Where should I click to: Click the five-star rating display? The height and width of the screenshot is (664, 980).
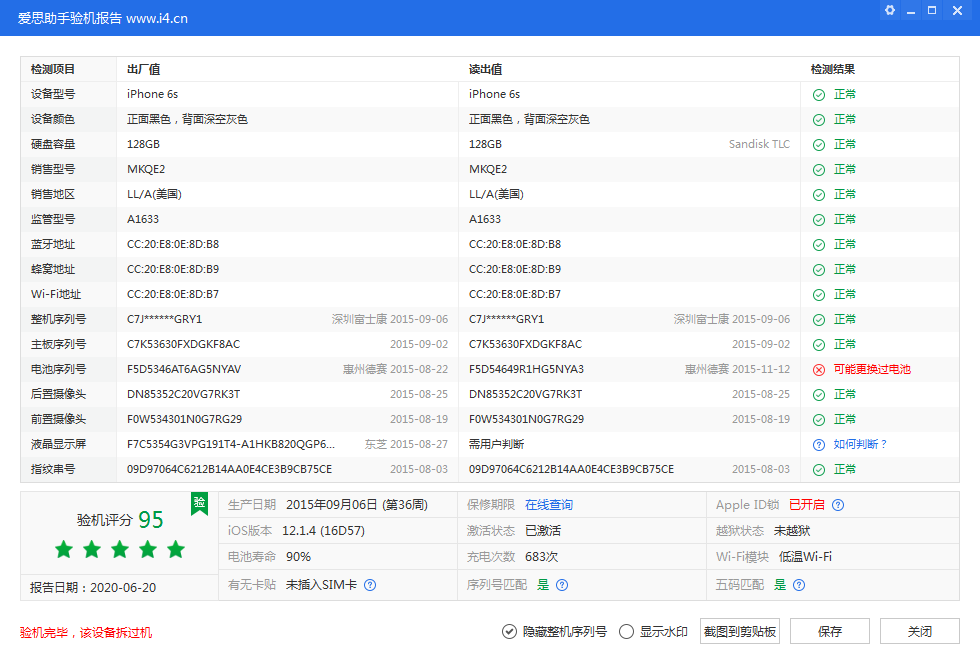120,549
